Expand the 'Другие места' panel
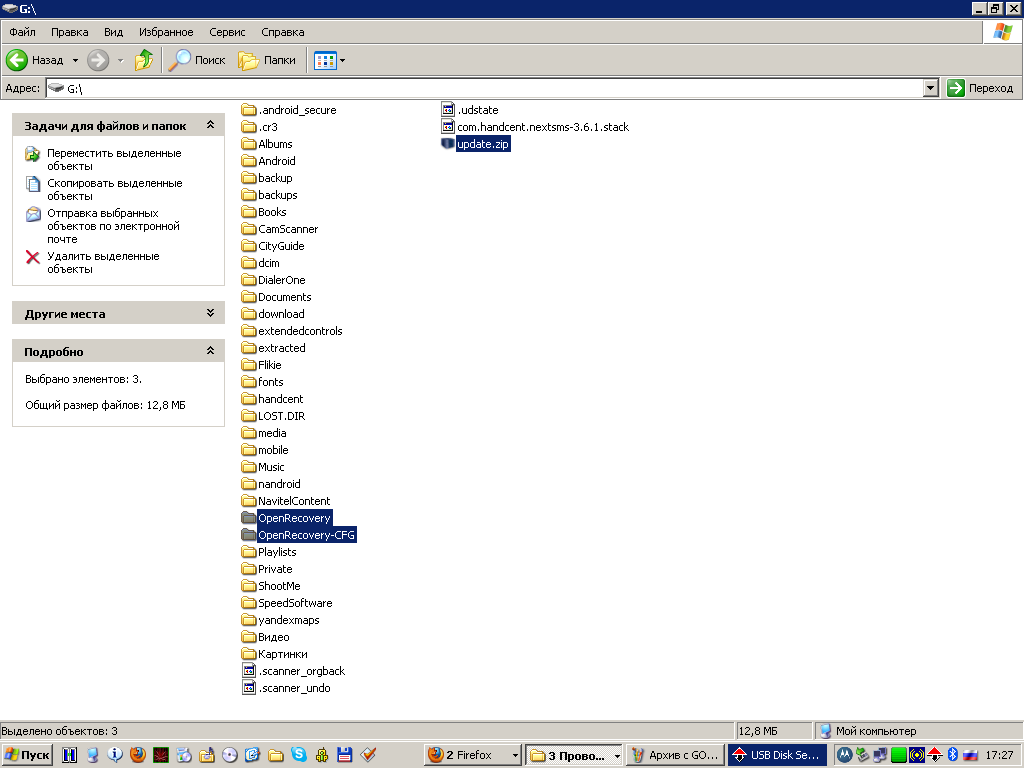Screen dimensions: 1024x768 [210, 313]
